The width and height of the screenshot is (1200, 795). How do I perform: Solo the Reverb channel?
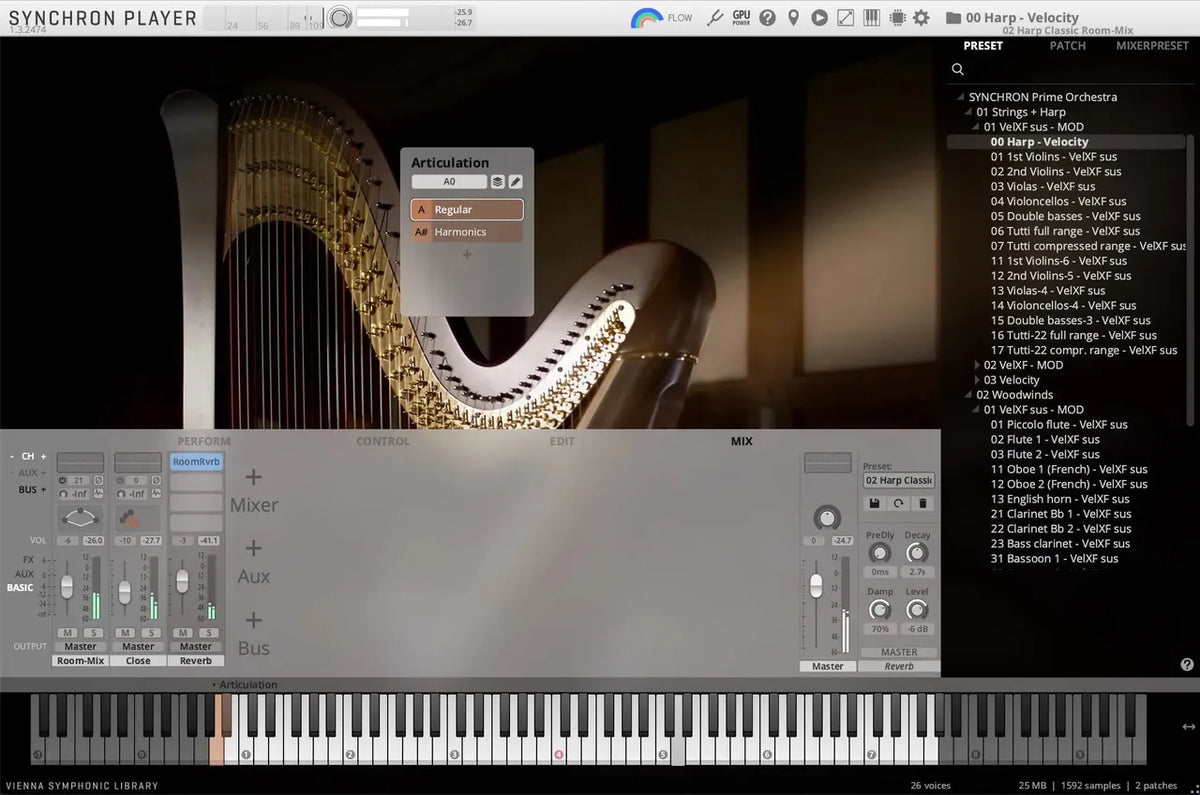(207, 633)
